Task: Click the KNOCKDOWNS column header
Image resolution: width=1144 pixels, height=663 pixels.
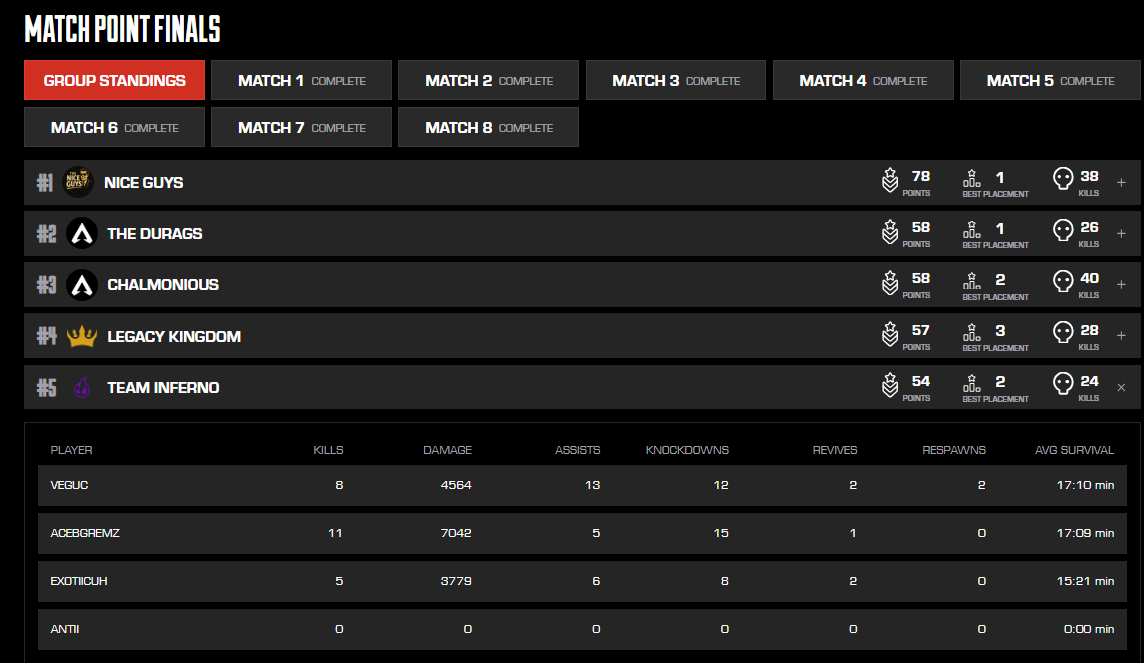Action: [687, 450]
